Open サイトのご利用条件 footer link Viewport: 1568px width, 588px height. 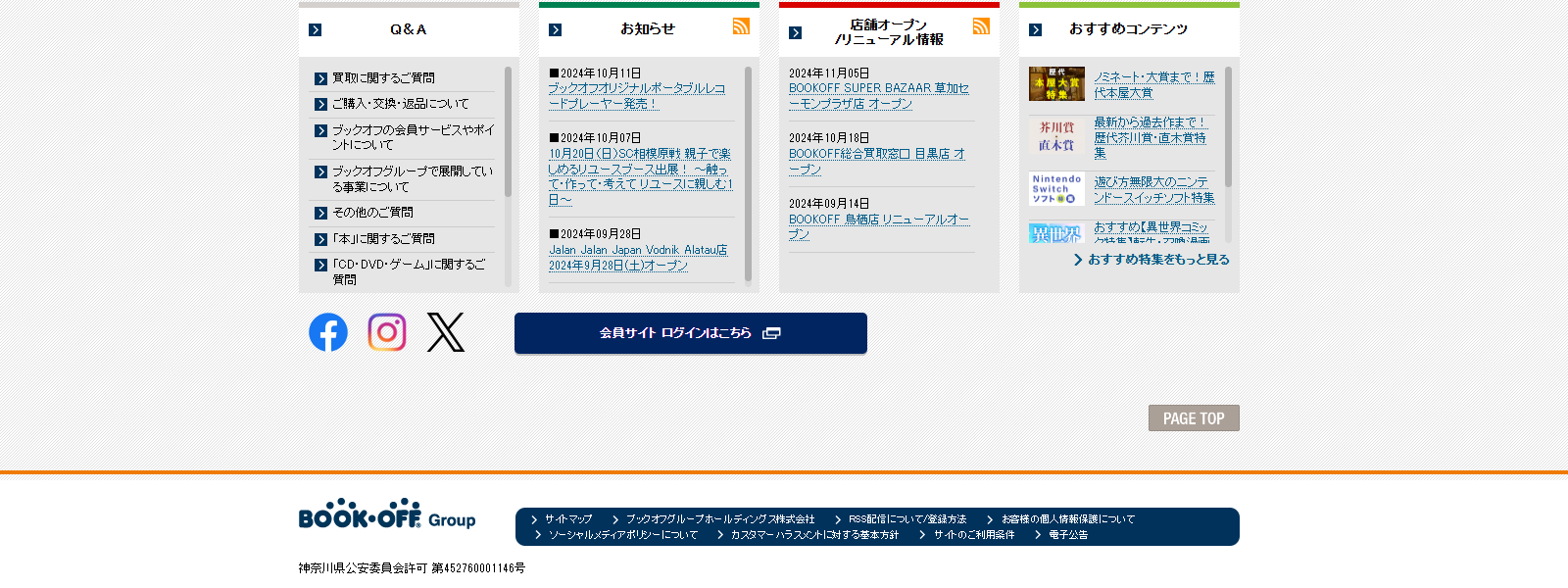[974, 535]
